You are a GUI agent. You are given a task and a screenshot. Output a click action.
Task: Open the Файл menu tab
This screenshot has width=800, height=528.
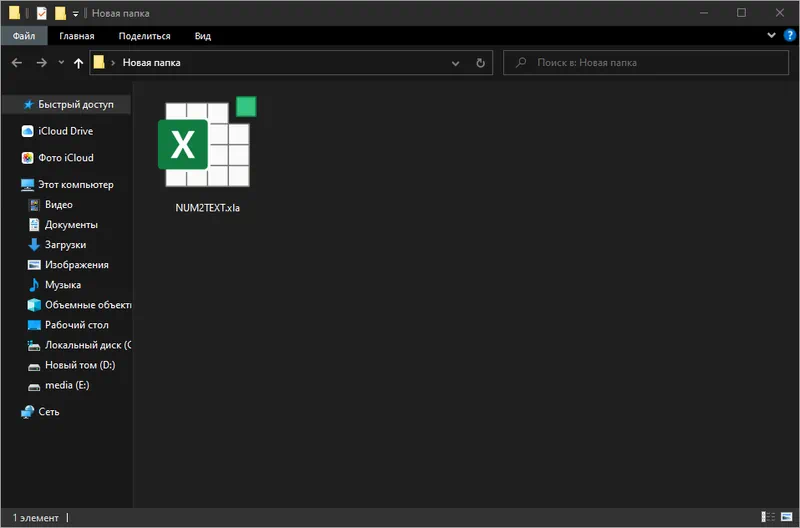click(24, 36)
